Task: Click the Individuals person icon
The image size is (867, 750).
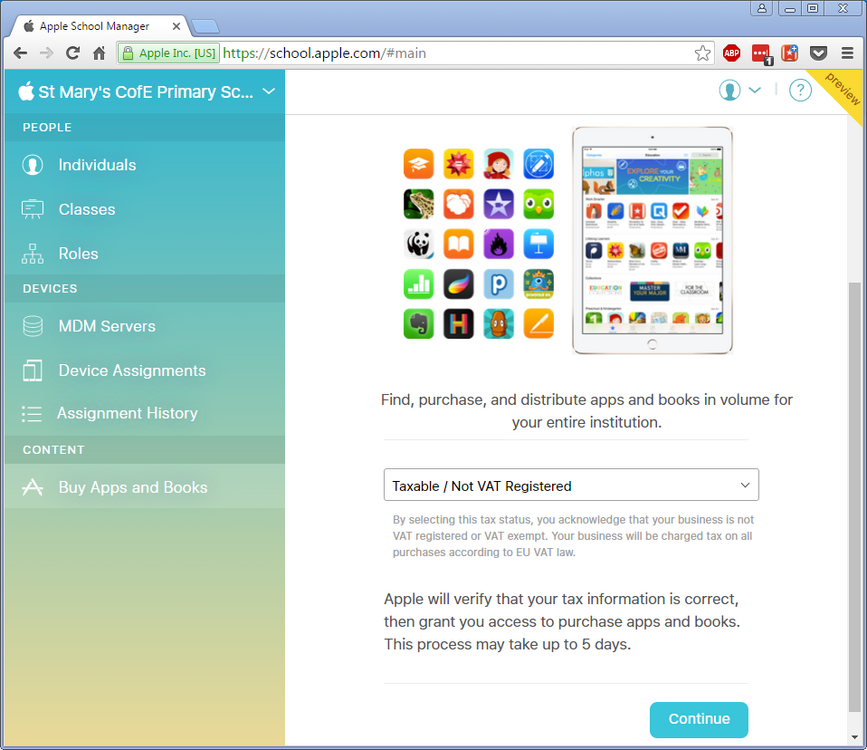Action: pos(33,165)
